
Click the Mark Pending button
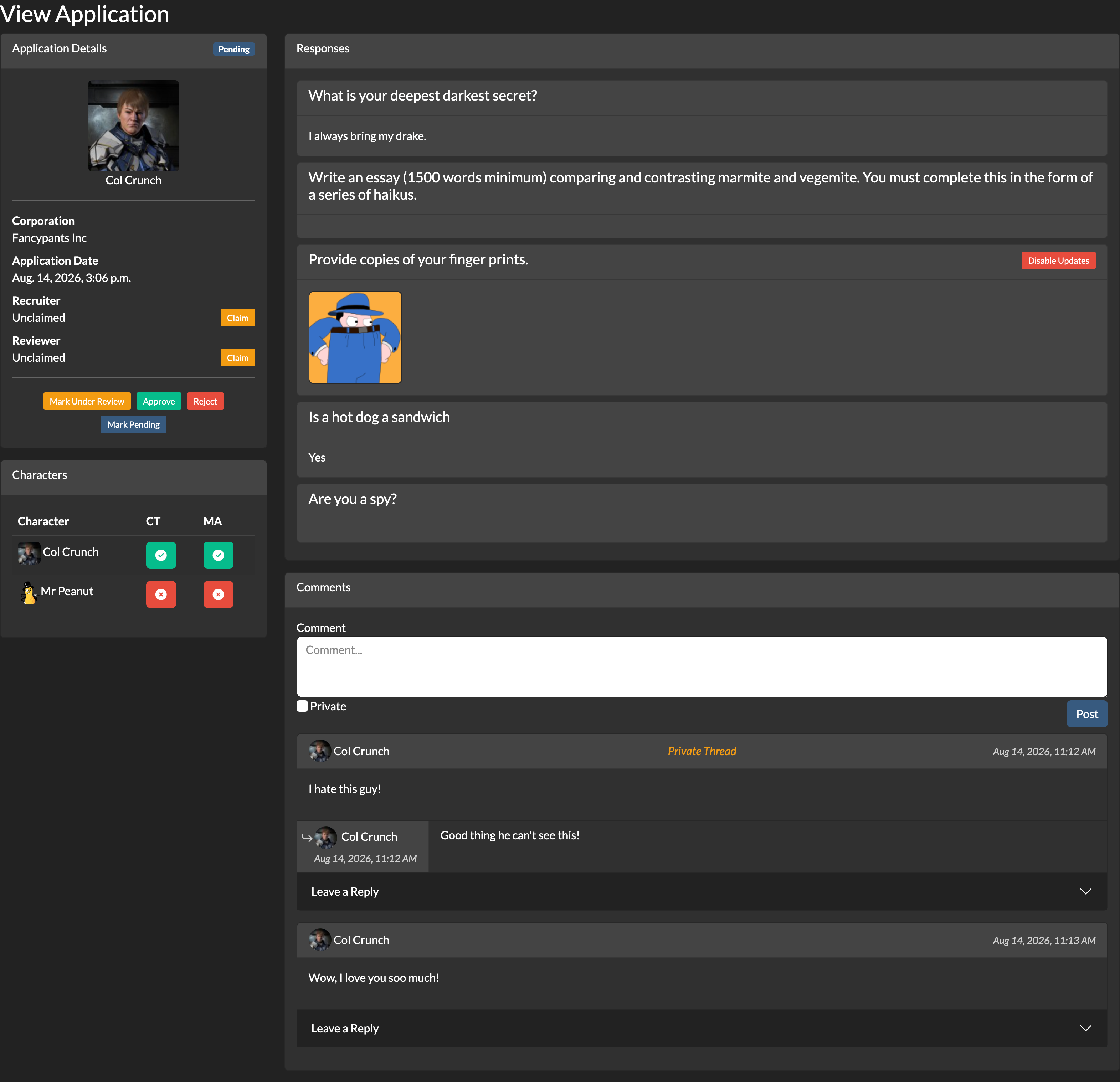click(133, 424)
